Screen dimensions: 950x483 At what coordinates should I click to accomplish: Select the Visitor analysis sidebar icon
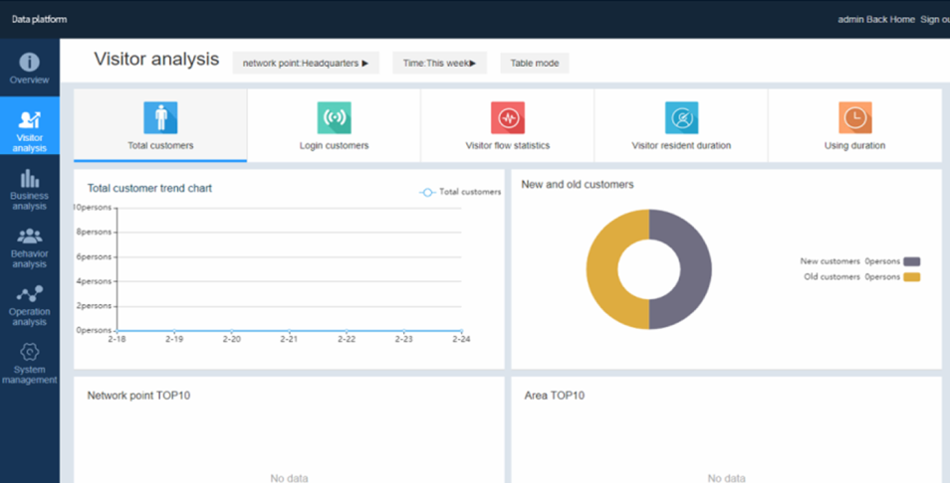pyautogui.click(x=29, y=119)
